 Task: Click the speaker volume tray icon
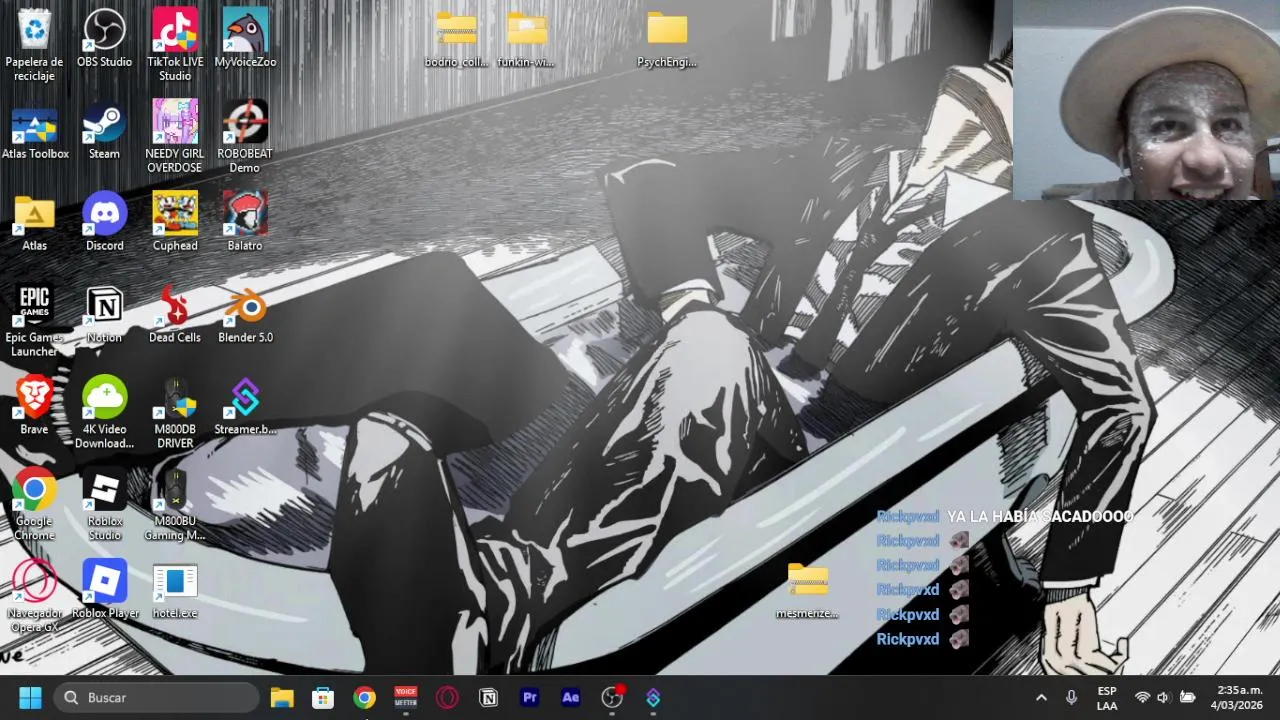click(x=1164, y=697)
